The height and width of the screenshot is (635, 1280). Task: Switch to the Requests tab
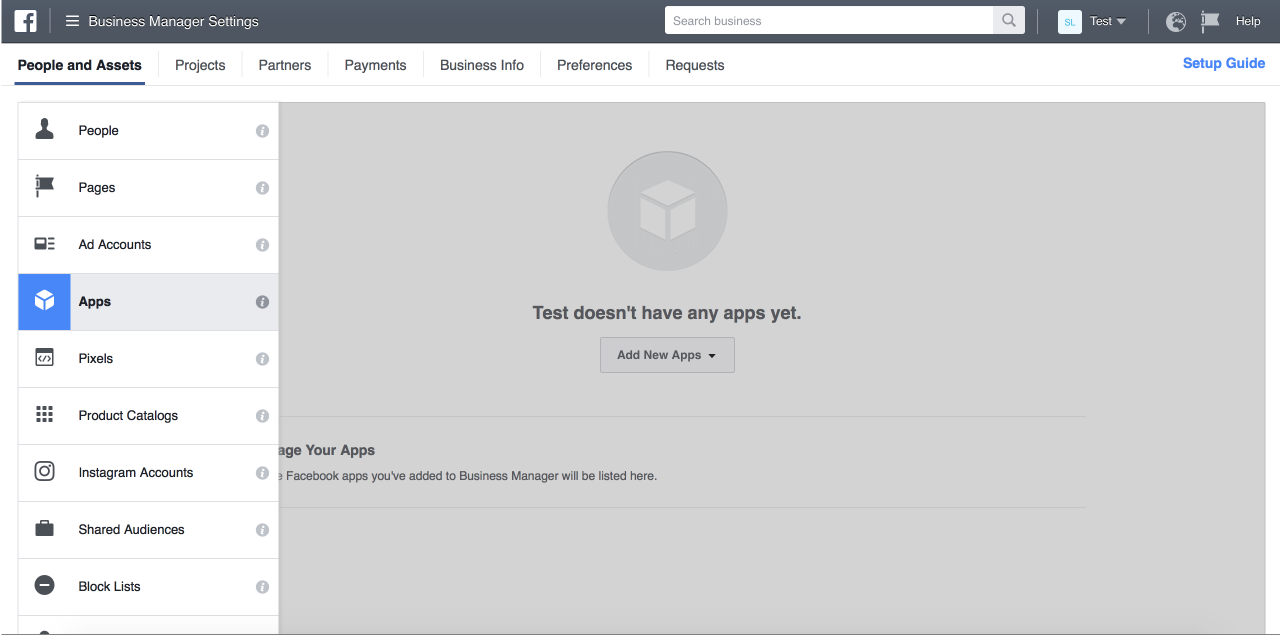click(x=694, y=64)
